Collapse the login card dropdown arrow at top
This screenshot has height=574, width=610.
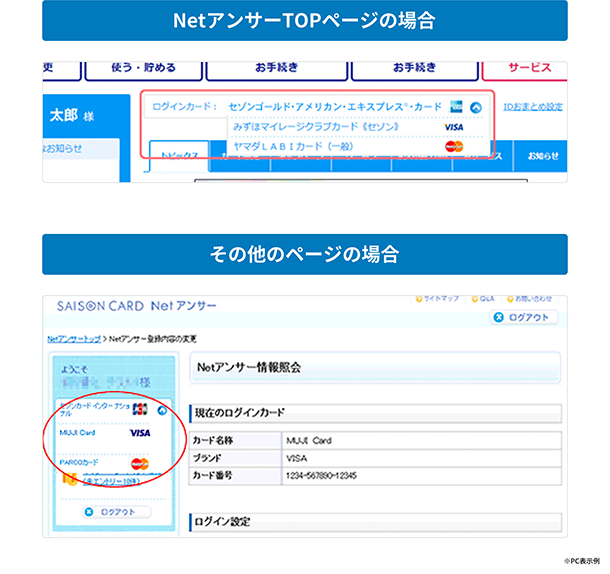point(475,107)
